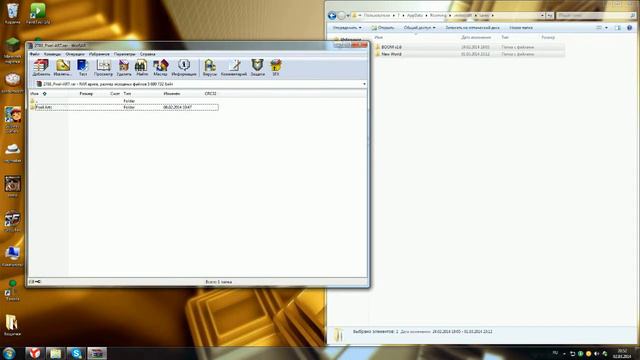Sort Explorer by Дата изменения column
640x360 pixels.
[476, 38]
